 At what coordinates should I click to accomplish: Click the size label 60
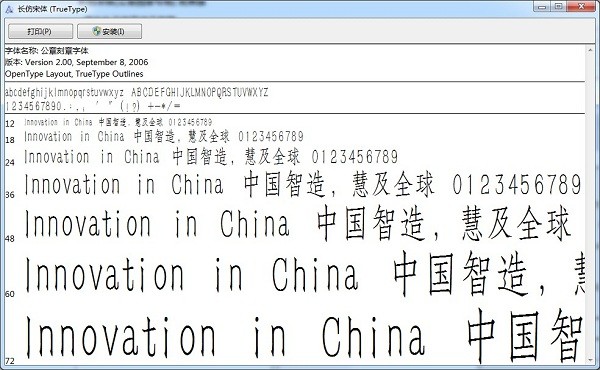pos(10,294)
